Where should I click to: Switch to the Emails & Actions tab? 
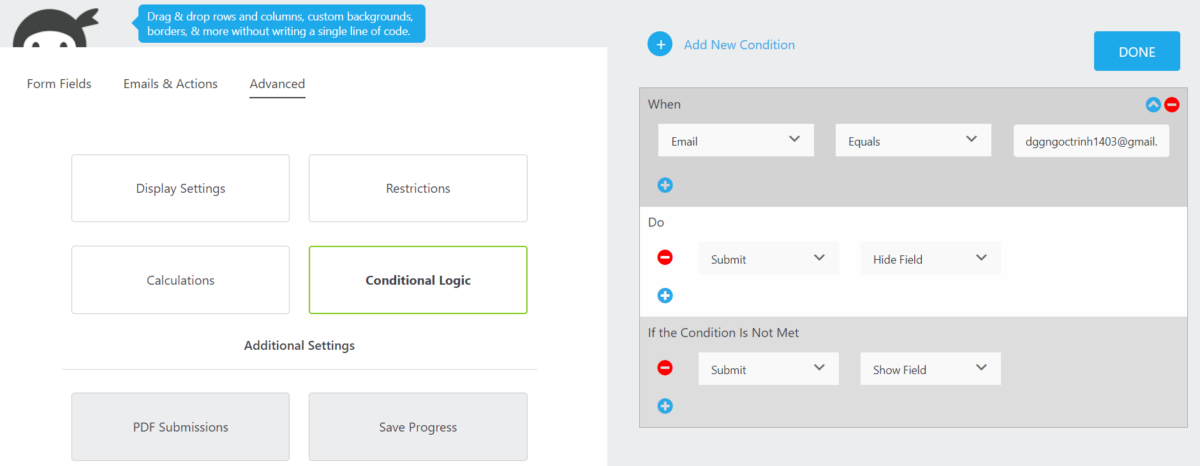(x=170, y=84)
